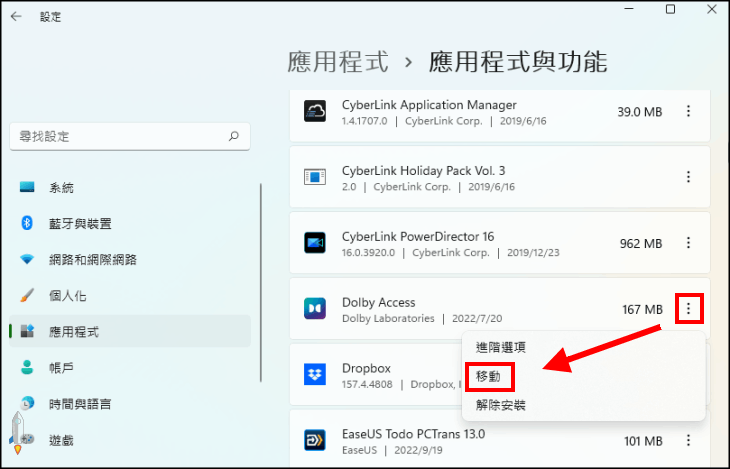Click the Dropbox app icon
This screenshot has height=469, width=730.
coord(315,374)
